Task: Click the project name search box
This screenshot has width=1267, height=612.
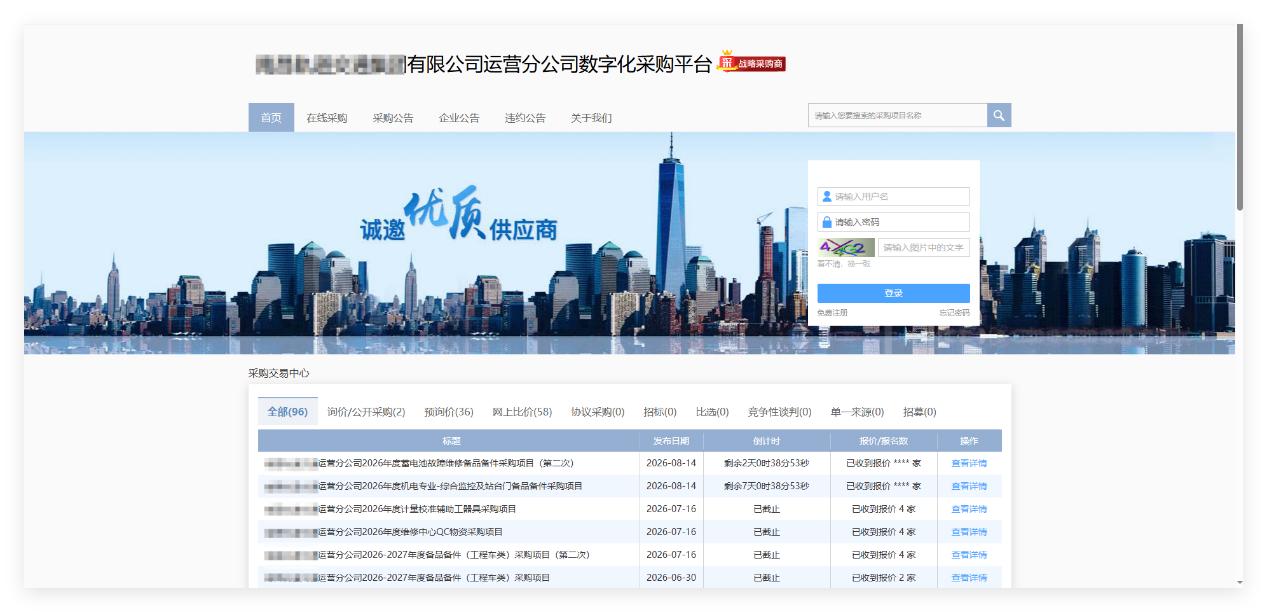Action: [x=897, y=115]
